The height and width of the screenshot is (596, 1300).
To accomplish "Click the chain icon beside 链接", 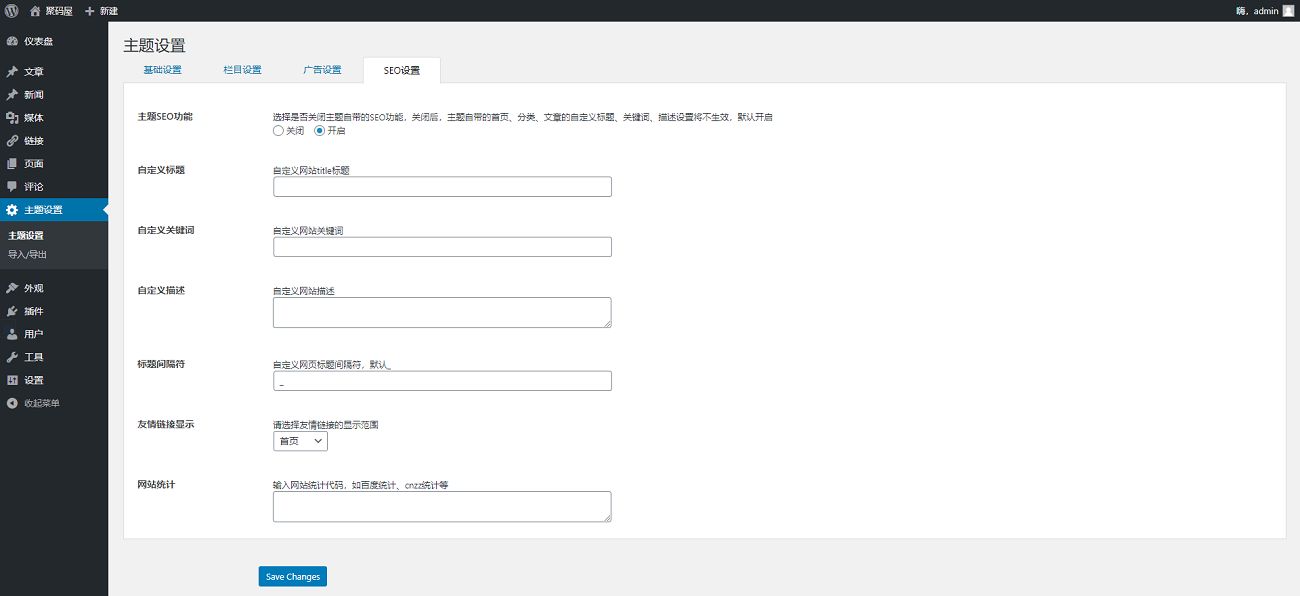I will point(12,141).
